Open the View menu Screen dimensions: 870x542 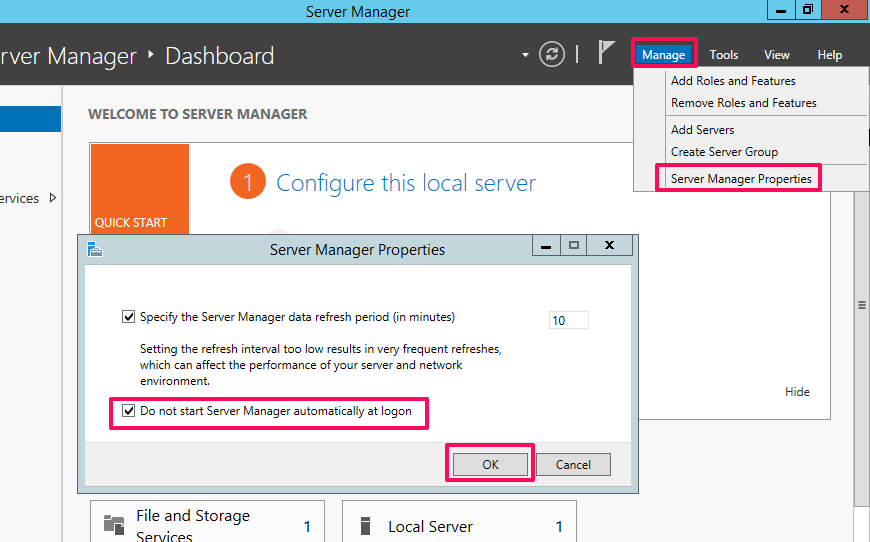[776, 54]
